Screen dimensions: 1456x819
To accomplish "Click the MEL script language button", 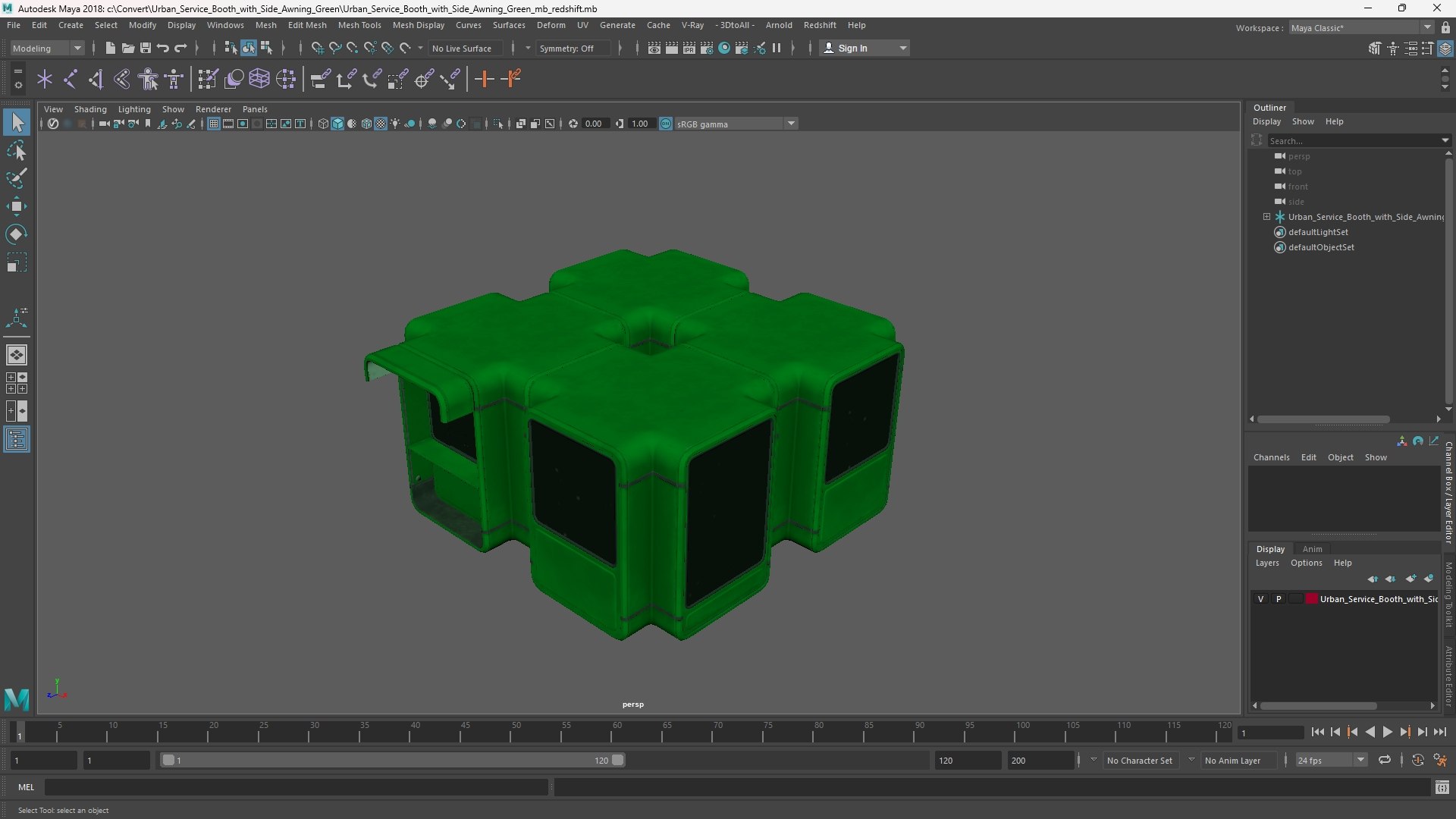I will click(x=27, y=787).
